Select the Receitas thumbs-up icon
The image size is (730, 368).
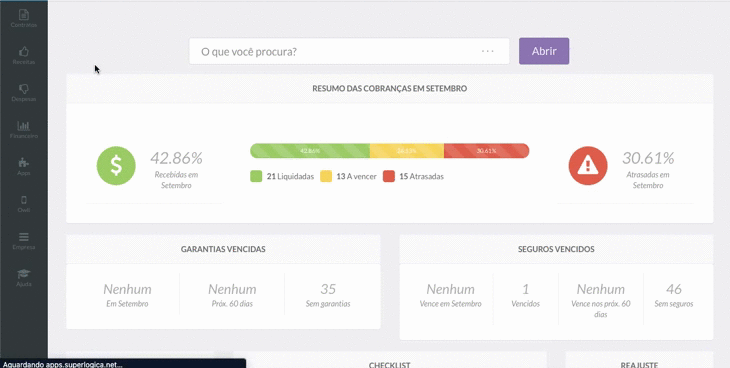click(24, 52)
